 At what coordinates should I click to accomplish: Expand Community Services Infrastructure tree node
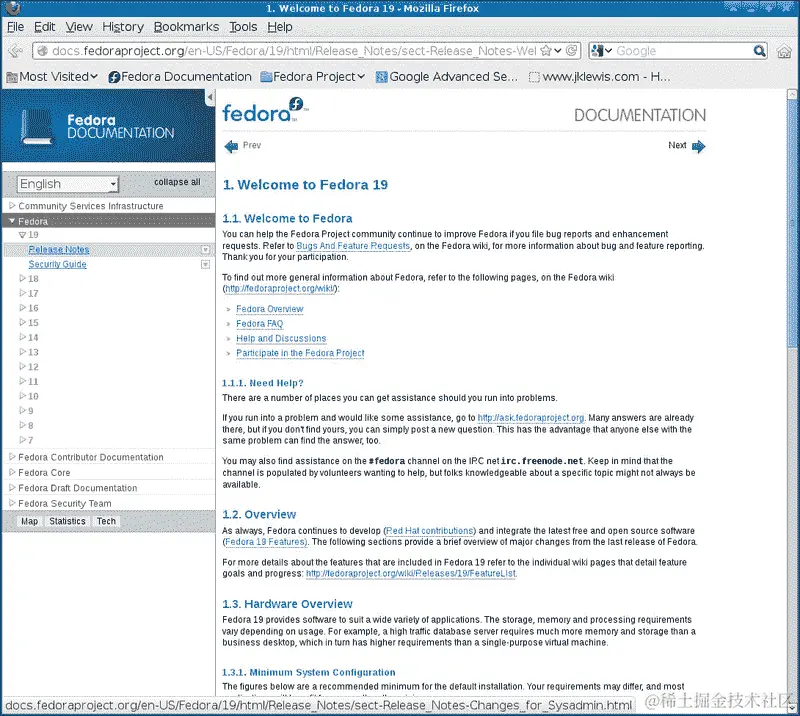coord(12,206)
